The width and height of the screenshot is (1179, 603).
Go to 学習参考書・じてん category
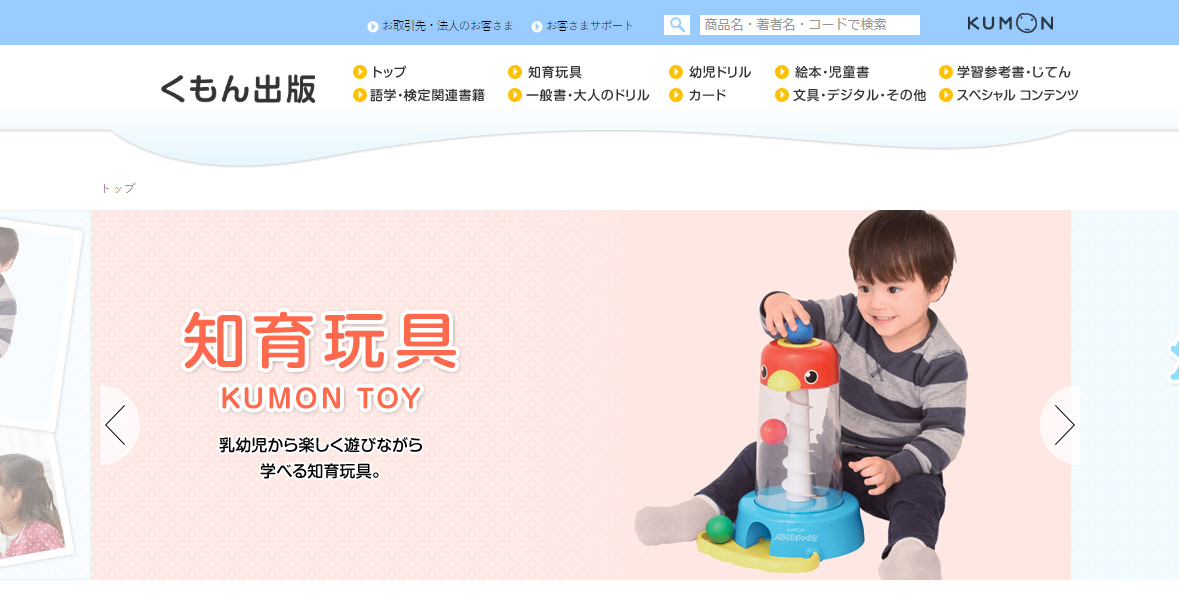pyautogui.click(x=1014, y=72)
